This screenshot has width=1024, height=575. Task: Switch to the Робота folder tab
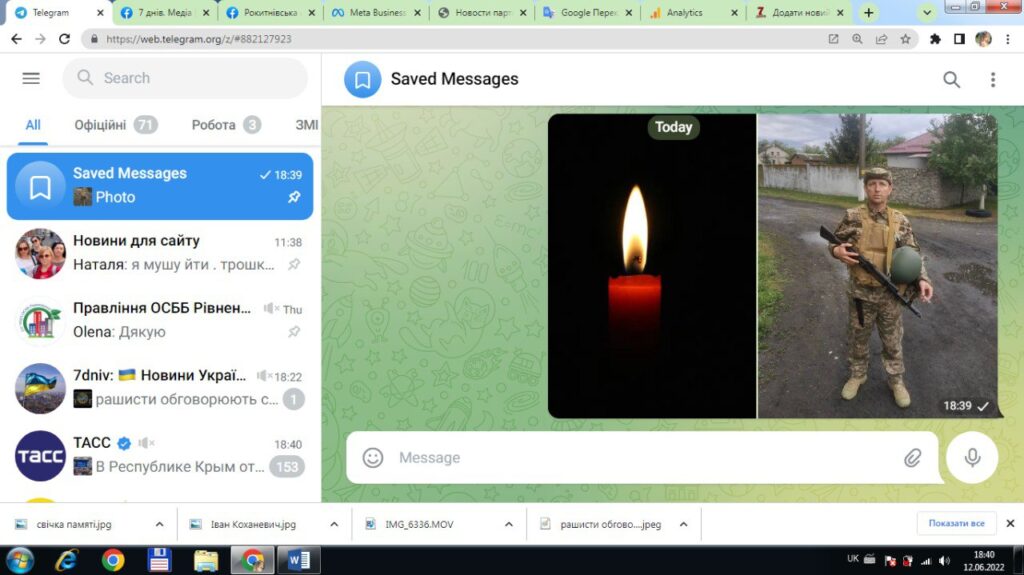(213, 125)
